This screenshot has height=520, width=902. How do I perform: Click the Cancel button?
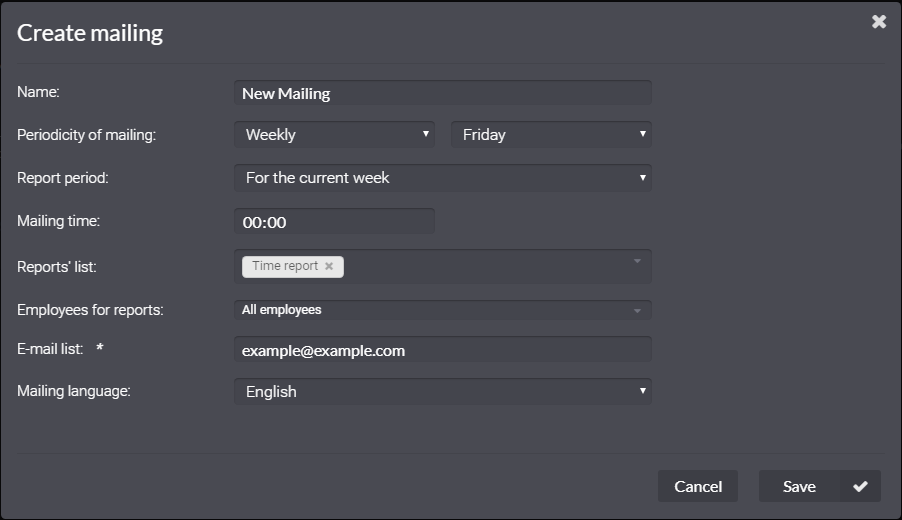click(x=698, y=486)
